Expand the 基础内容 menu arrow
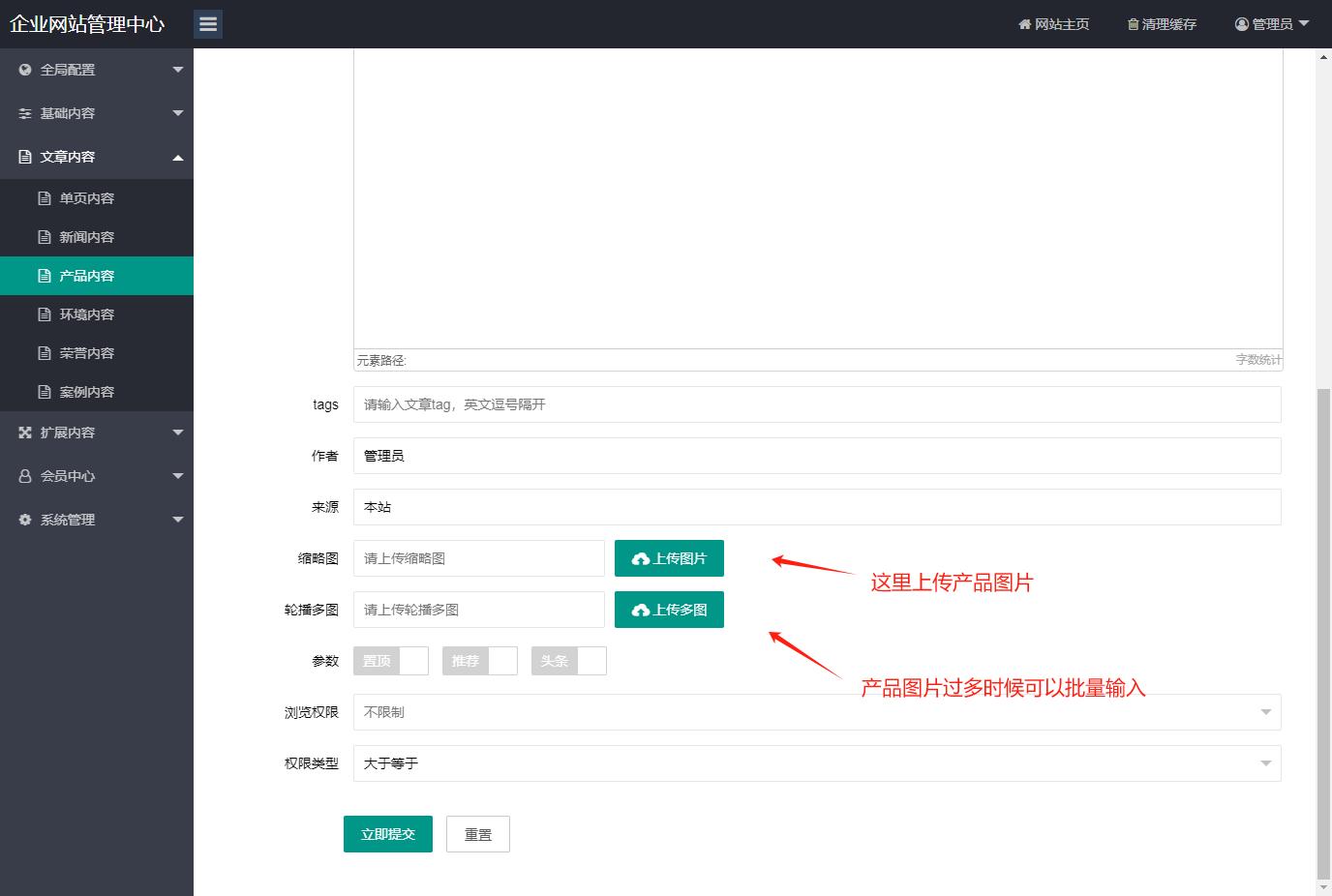This screenshot has width=1332, height=896. pos(177,113)
